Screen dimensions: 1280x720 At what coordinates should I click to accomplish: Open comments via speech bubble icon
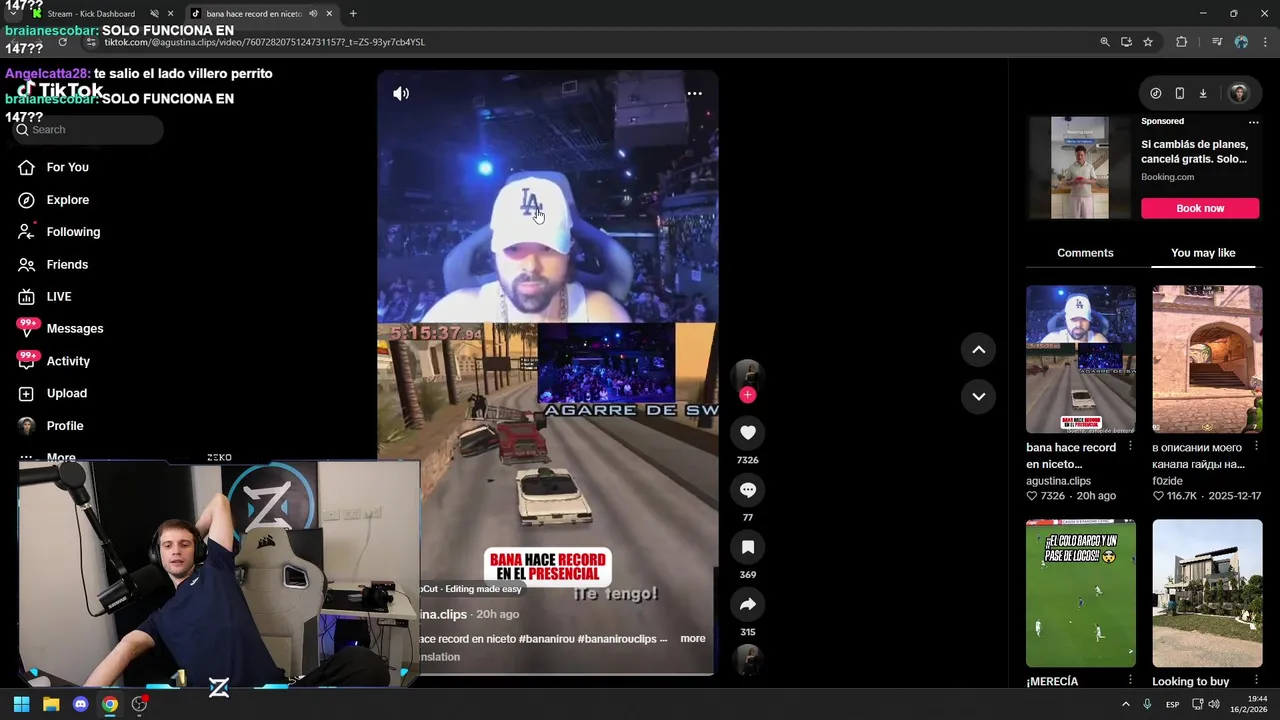pyautogui.click(x=747, y=490)
